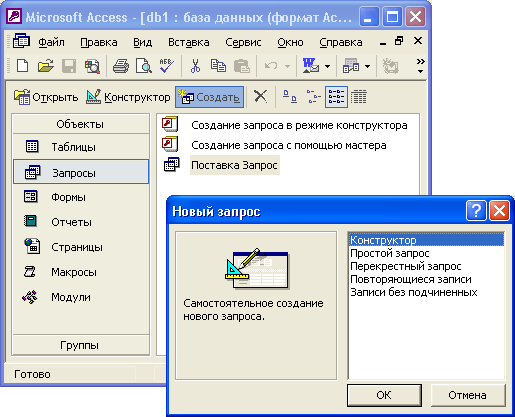Open the Правка menu
515x417 pixels.
pos(99,42)
